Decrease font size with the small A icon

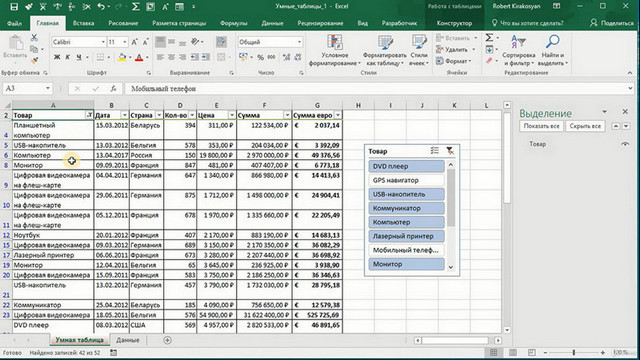[x=145, y=42]
